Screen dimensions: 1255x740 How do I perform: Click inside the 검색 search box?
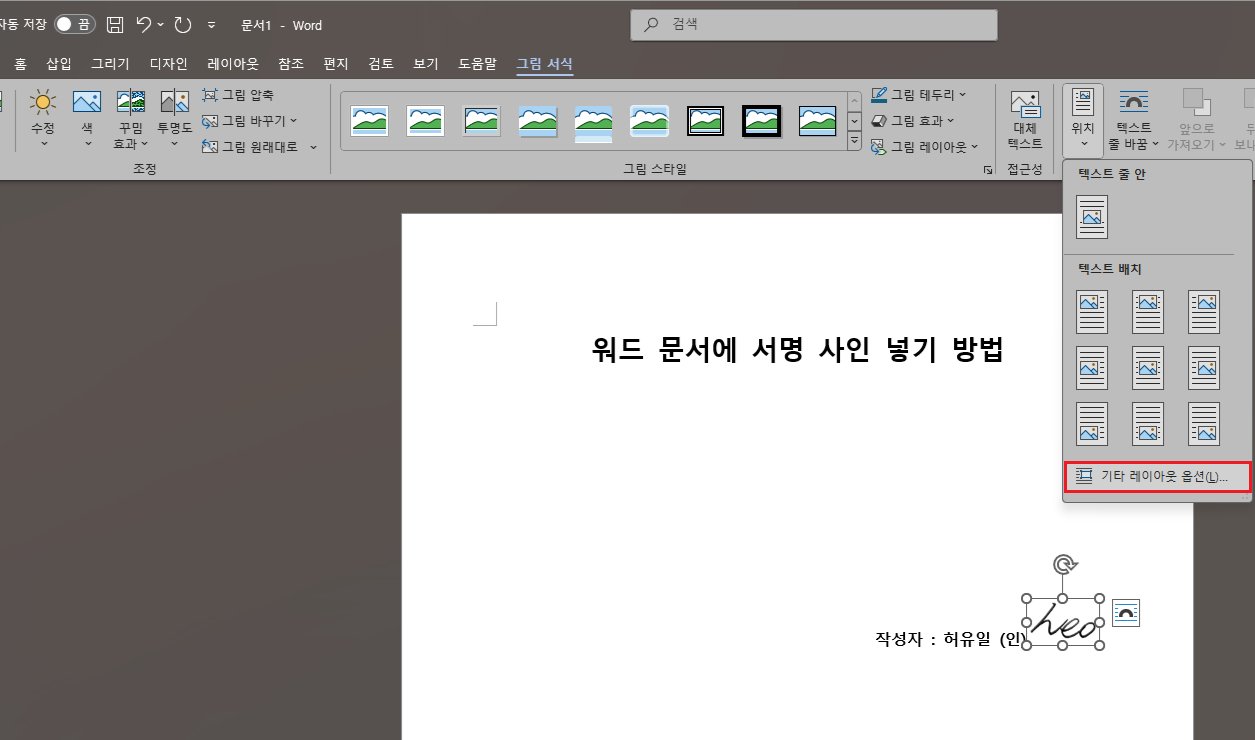click(x=812, y=24)
